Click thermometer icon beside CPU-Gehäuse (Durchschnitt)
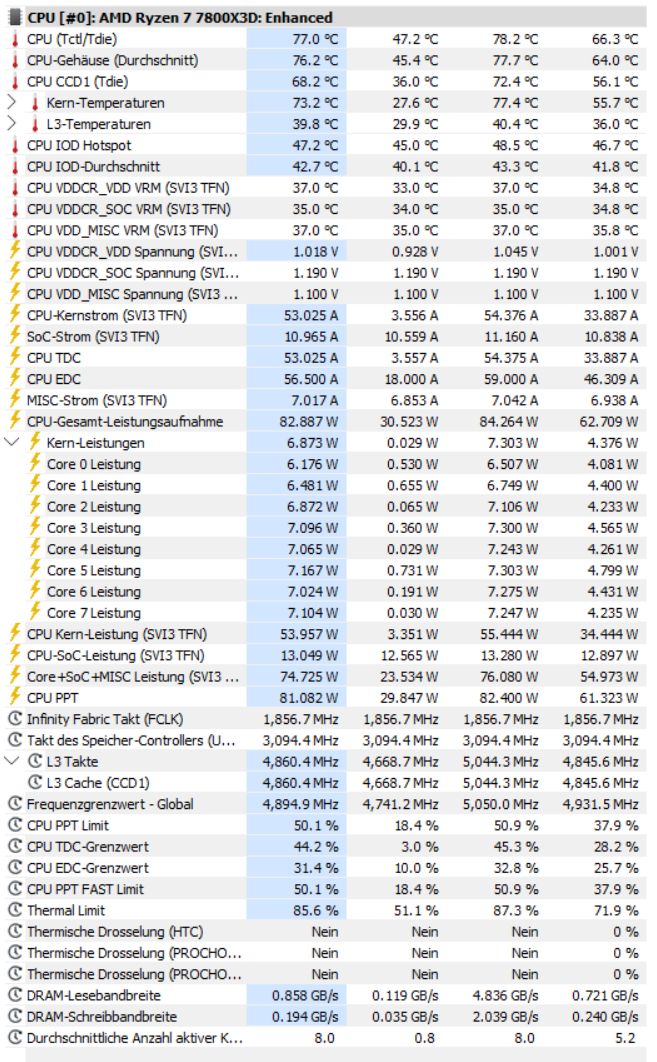657x1062 pixels. click(15, 60)
